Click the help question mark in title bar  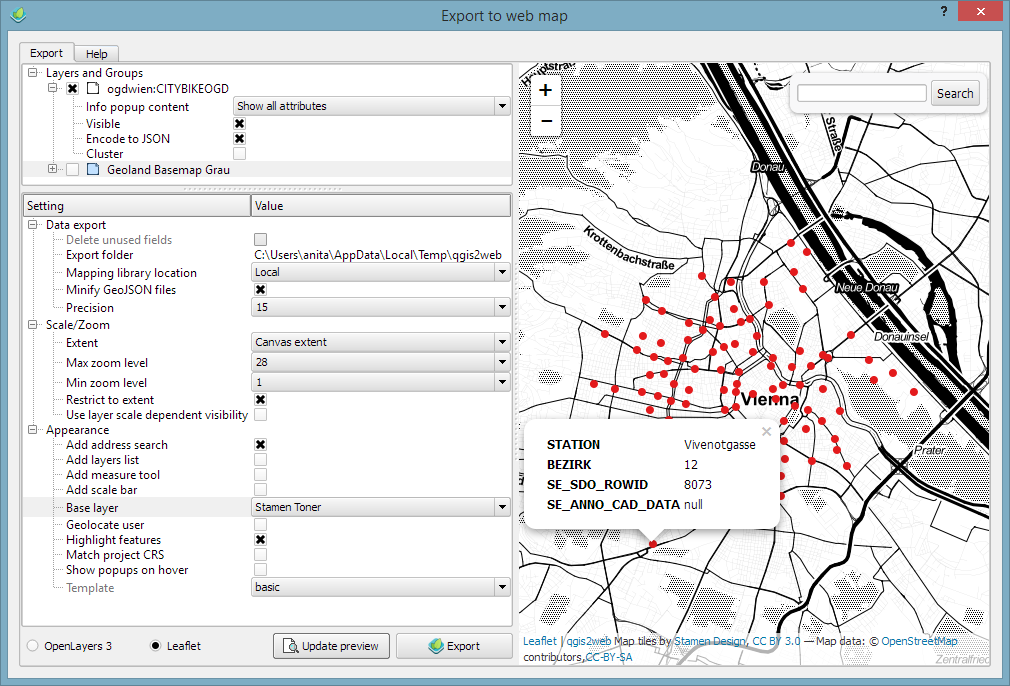944,12
